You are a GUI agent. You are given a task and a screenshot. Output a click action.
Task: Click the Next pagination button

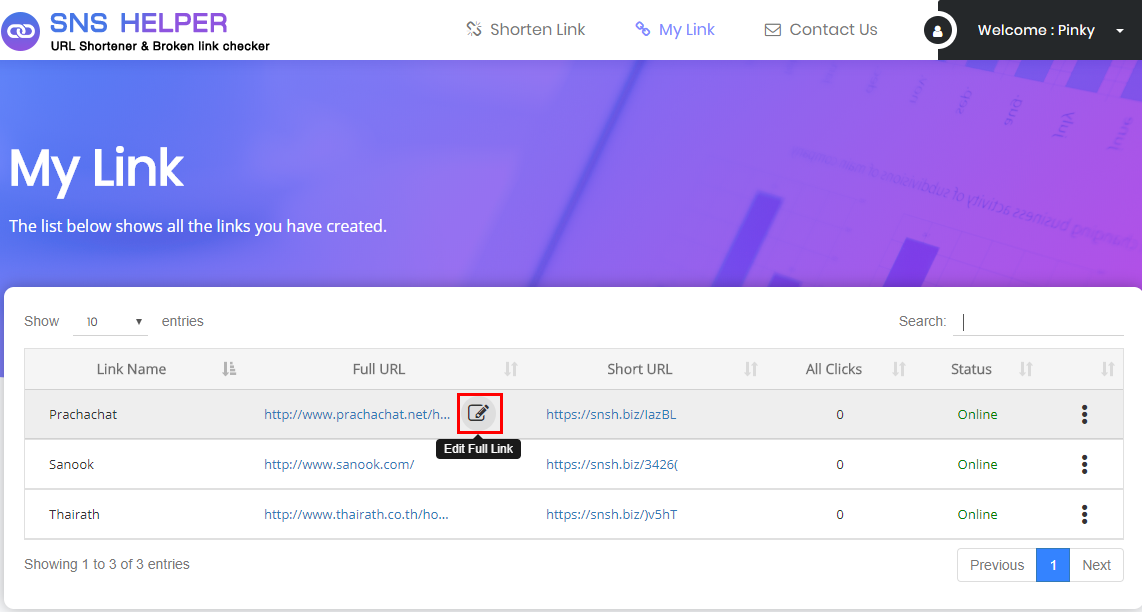(x=1096, y=565)
